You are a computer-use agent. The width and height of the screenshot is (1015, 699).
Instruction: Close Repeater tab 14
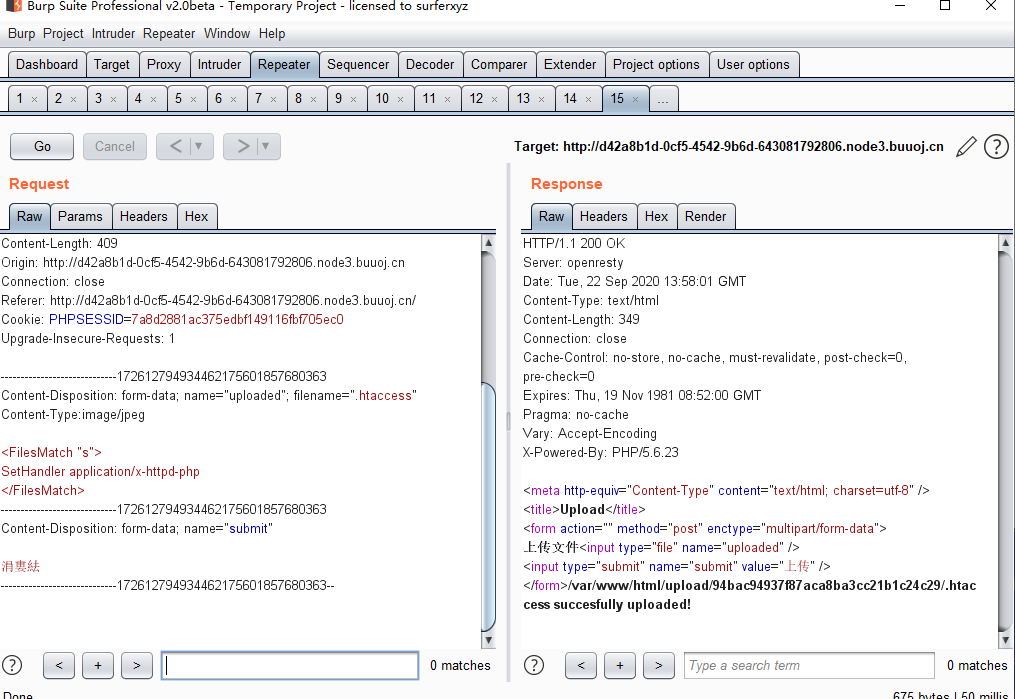coord(588,99)
